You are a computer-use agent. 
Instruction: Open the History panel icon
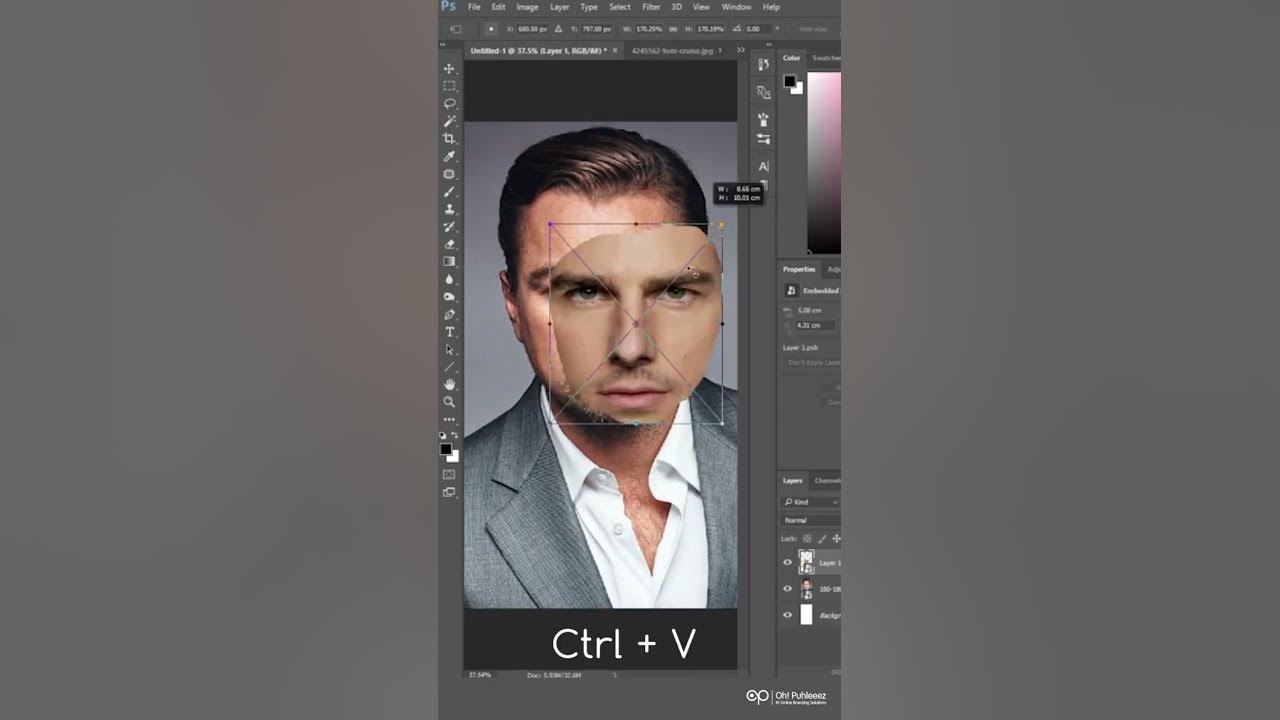(764, 65)
